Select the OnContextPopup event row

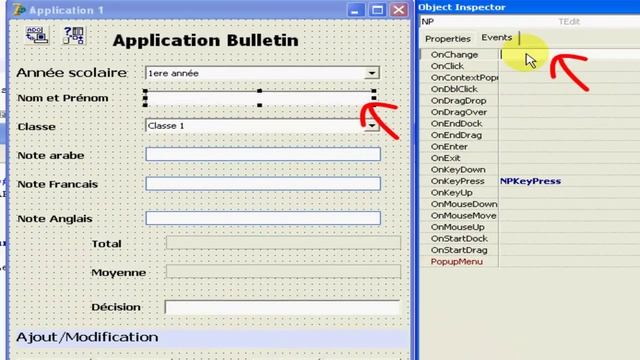[x=530, y=78]
